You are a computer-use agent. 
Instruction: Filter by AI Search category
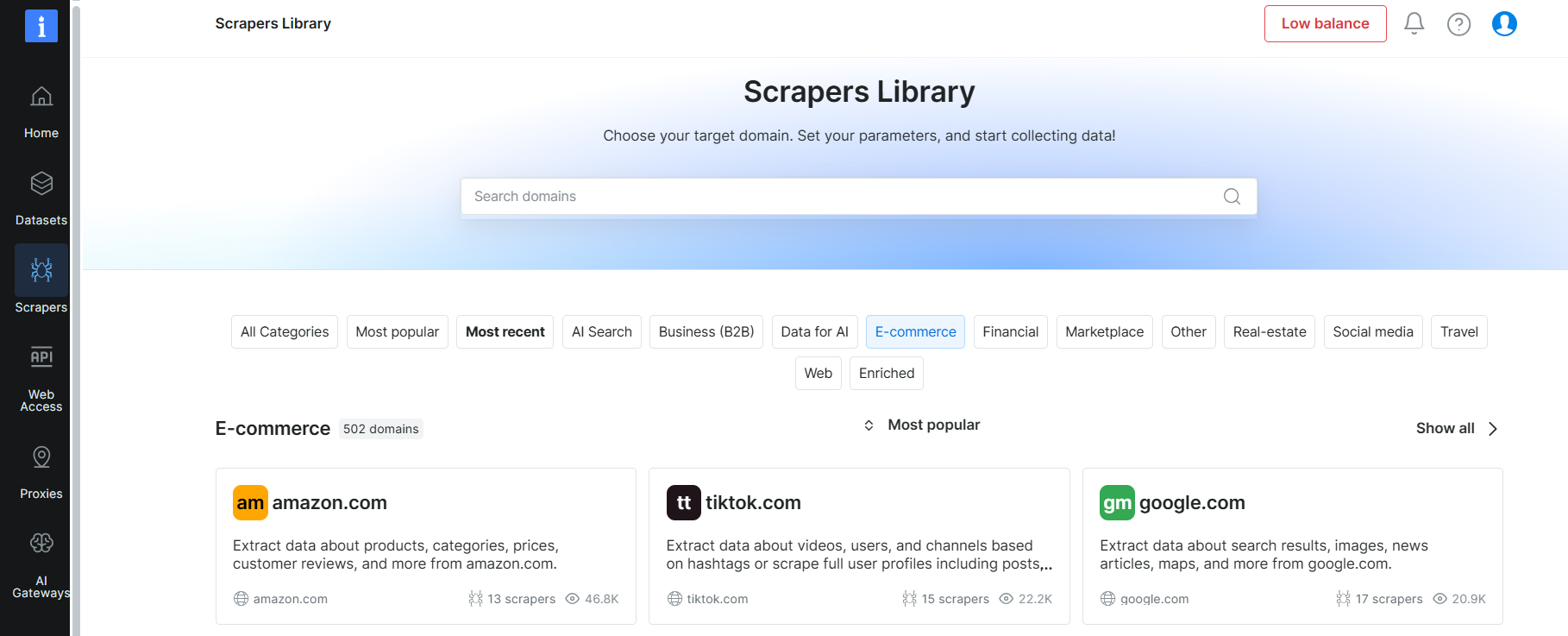pos(602,332)
